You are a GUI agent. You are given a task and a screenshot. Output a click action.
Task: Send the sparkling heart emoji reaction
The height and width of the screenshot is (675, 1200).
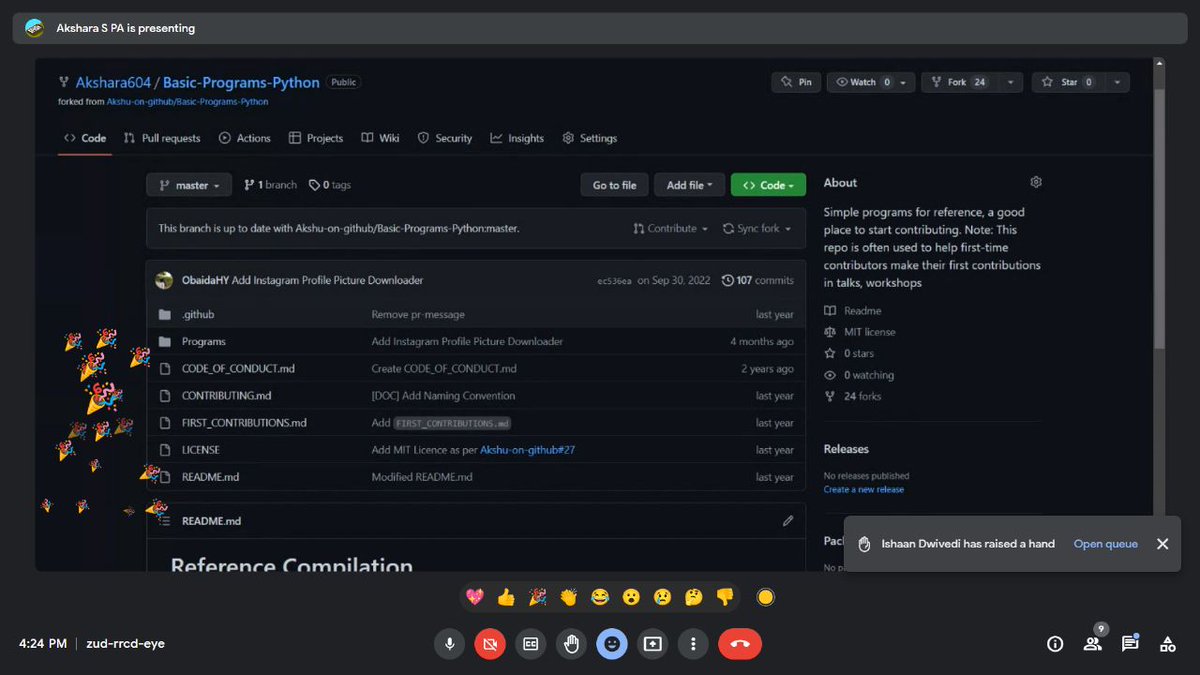(x=475, y=598)
